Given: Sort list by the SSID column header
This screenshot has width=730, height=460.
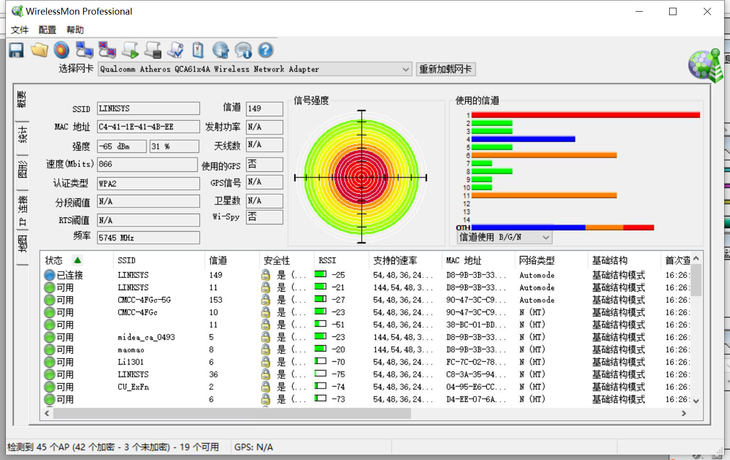Looking at the screenshot, I should [158, 260].
